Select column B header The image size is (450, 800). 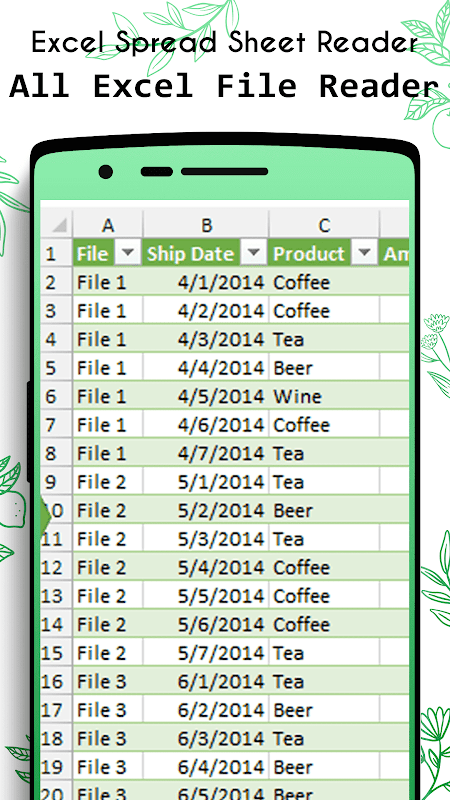[x=206, y=225]
